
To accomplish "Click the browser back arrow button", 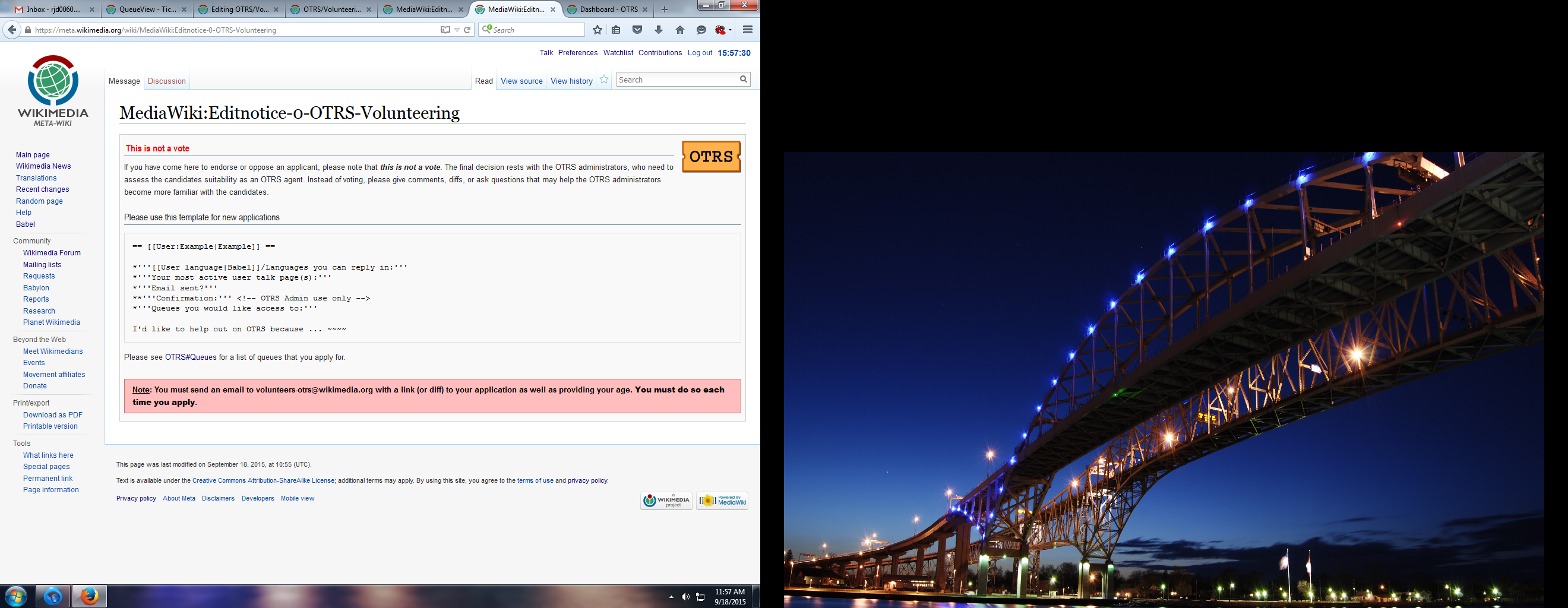I will tap(11, 30).
